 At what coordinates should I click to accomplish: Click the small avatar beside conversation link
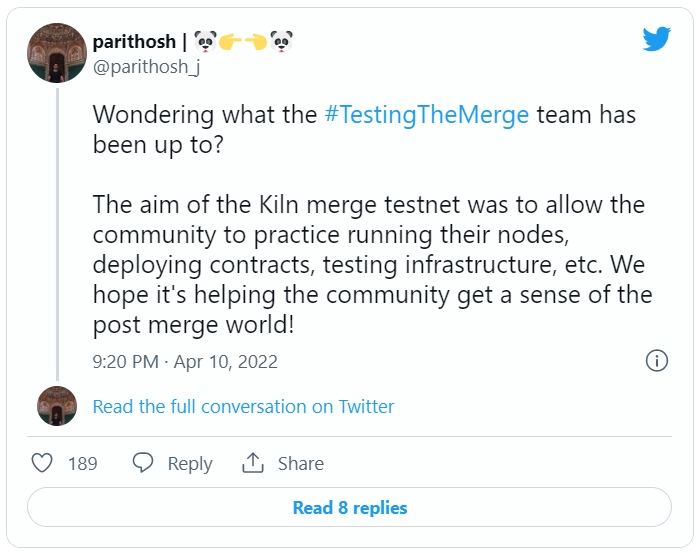[x=57, y=406]
